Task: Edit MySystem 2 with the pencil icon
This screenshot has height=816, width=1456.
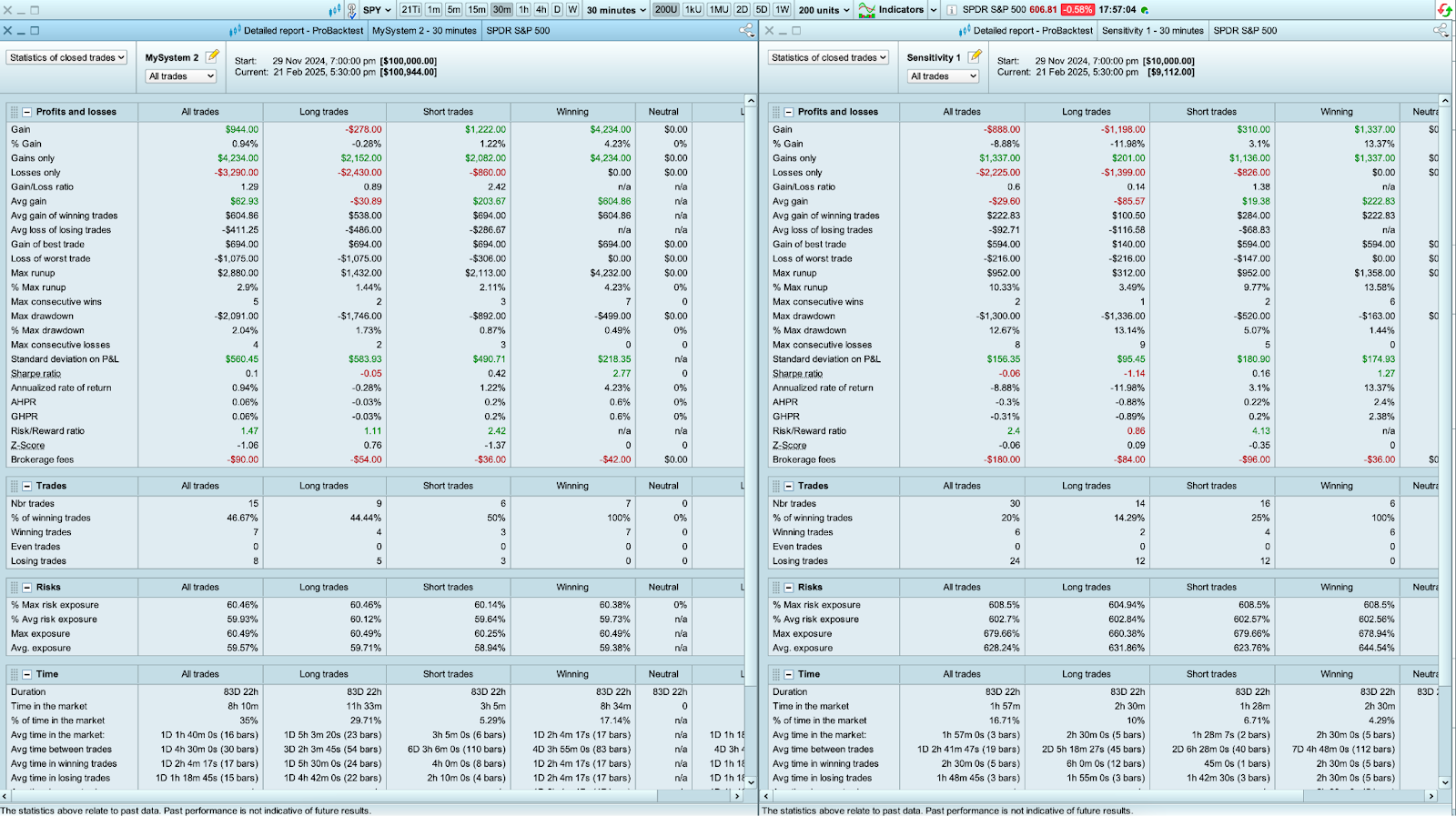Action: pyautogui.click(x=212, y=56)
